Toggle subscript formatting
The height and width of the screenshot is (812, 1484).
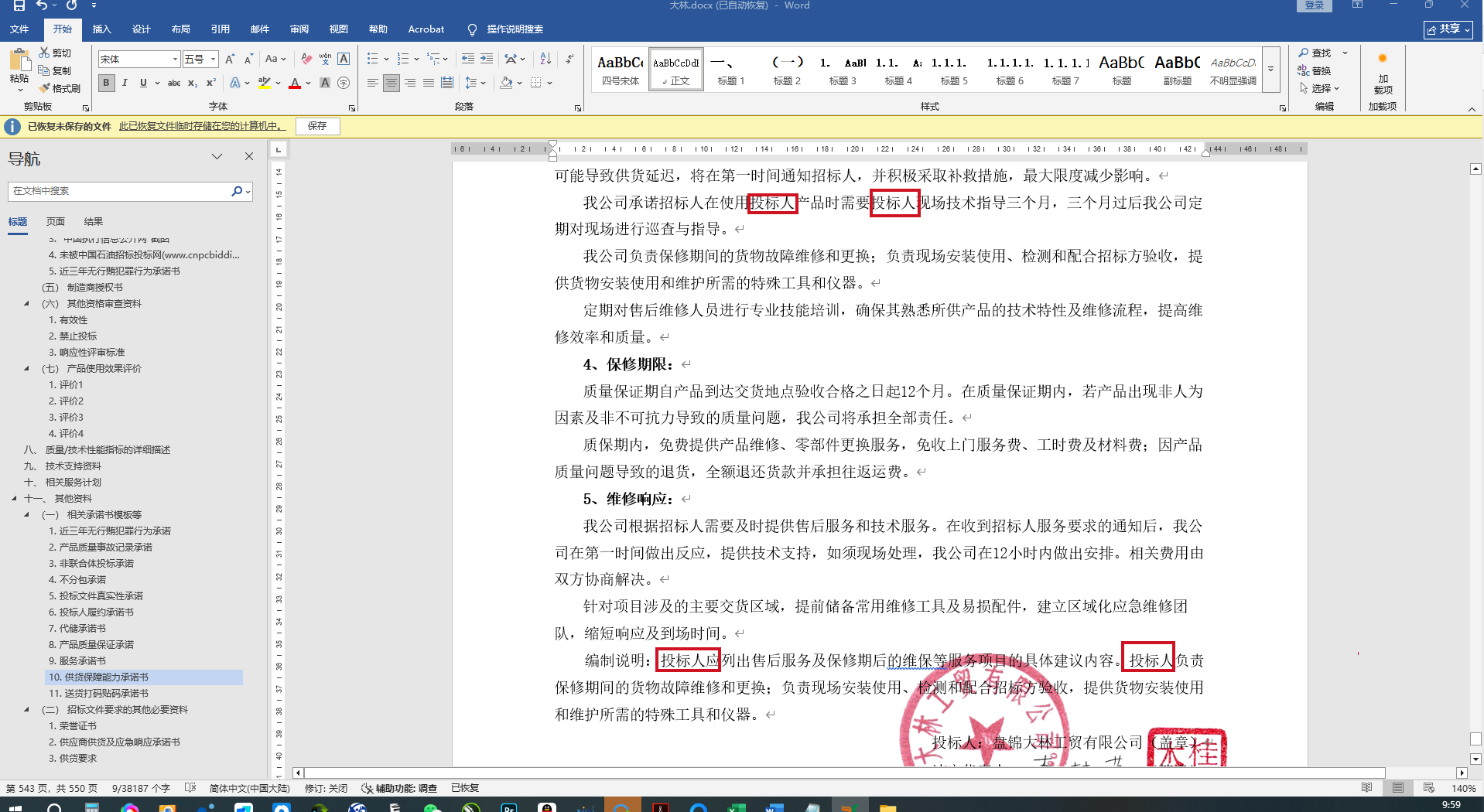click(x=193, y=83)
